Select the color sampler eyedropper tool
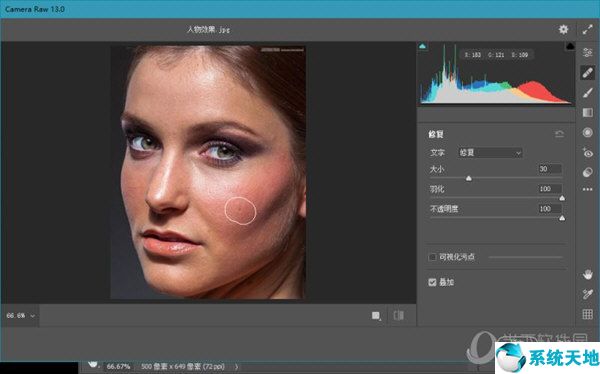This screenshot has height=374, width=600. (587, 294)
